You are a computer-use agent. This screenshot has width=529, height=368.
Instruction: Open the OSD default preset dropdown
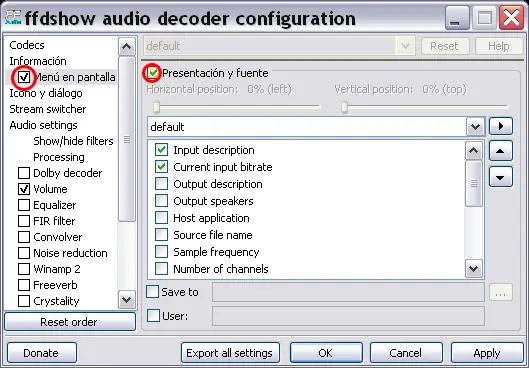(475, 127)
